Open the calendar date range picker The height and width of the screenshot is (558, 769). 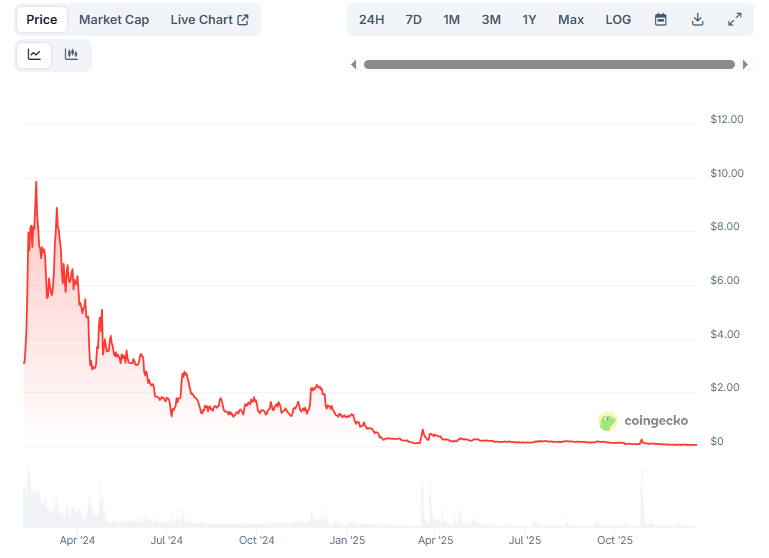[x=660, y=20]
